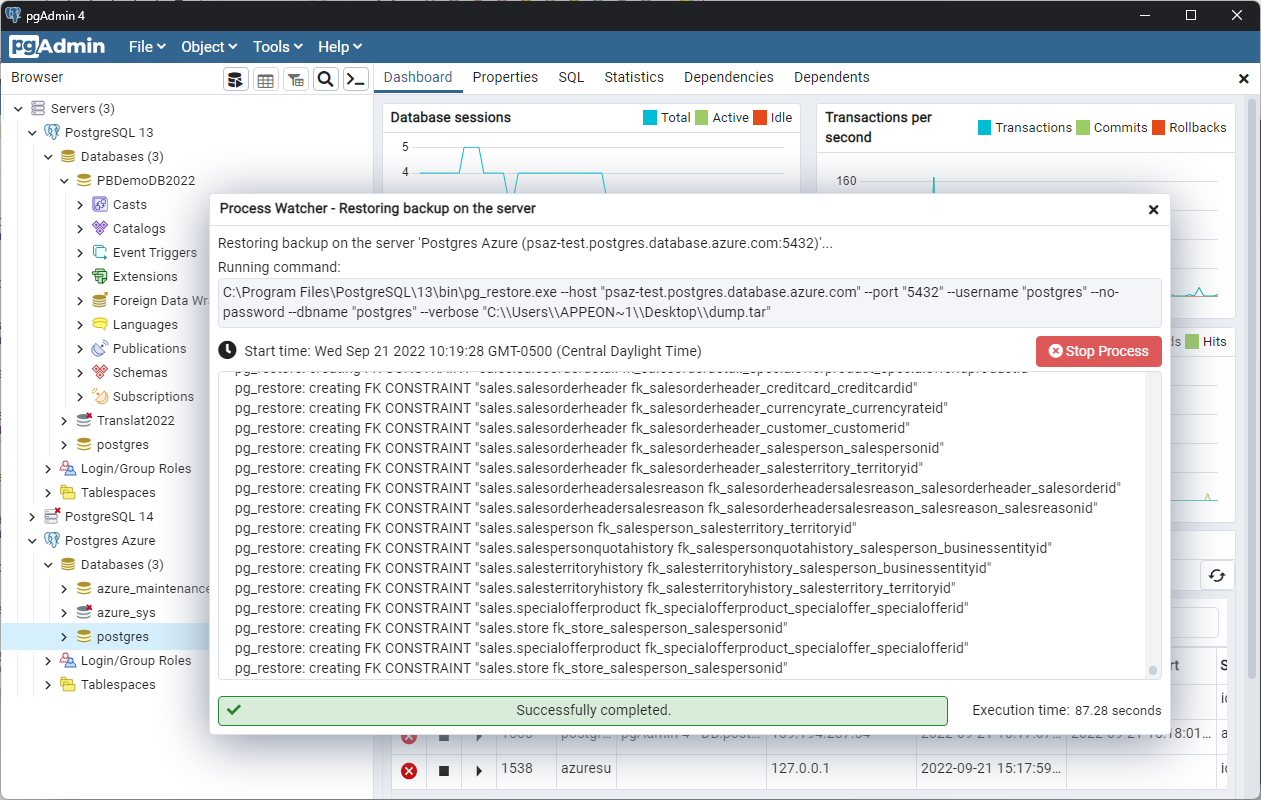Open the Search objects dialog
Screen dimensions: 1261x800
[x=326, y=78]
